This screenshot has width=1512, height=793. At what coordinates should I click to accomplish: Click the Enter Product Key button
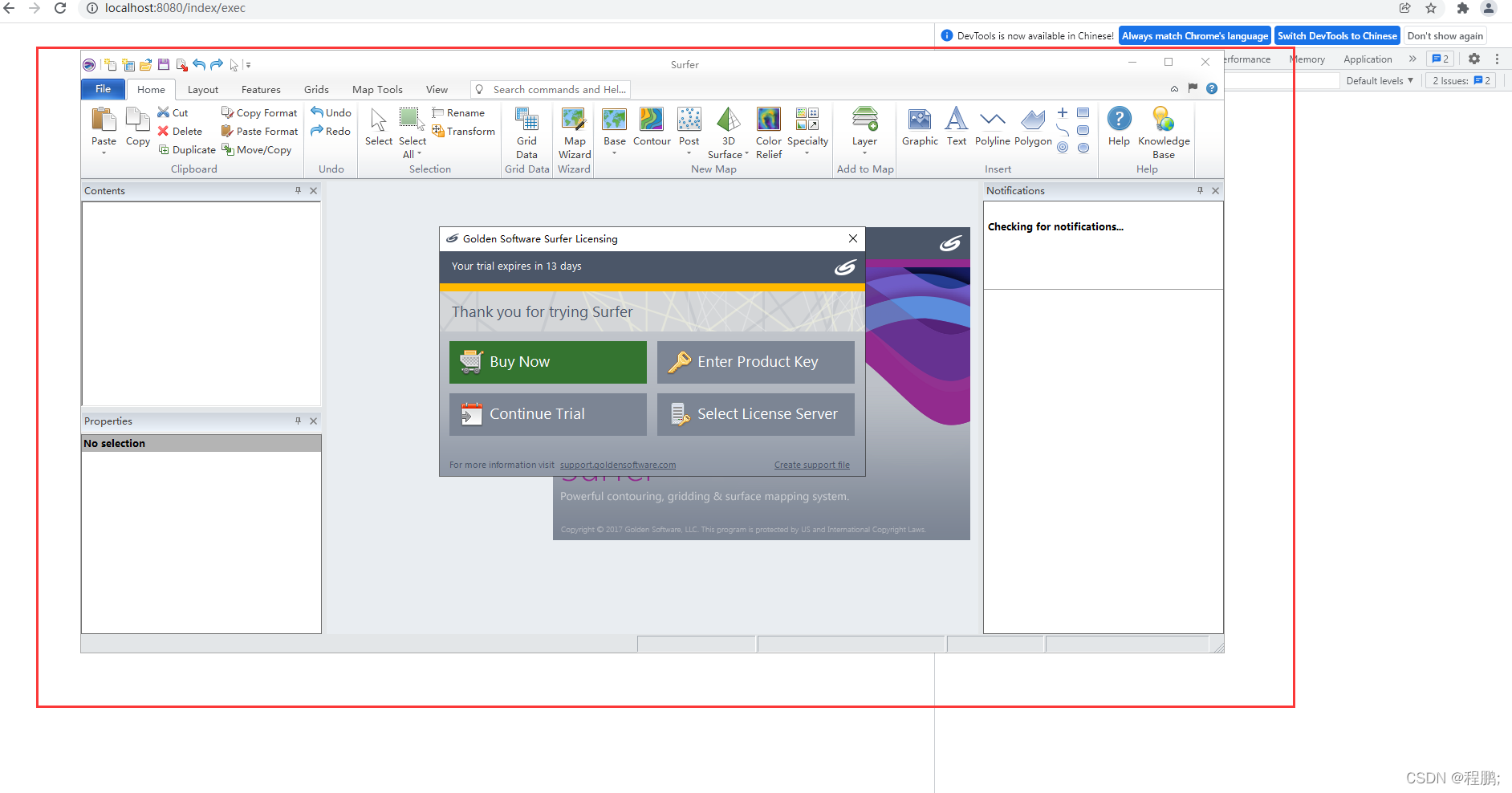pyautogui.click(x=756, y=362)
